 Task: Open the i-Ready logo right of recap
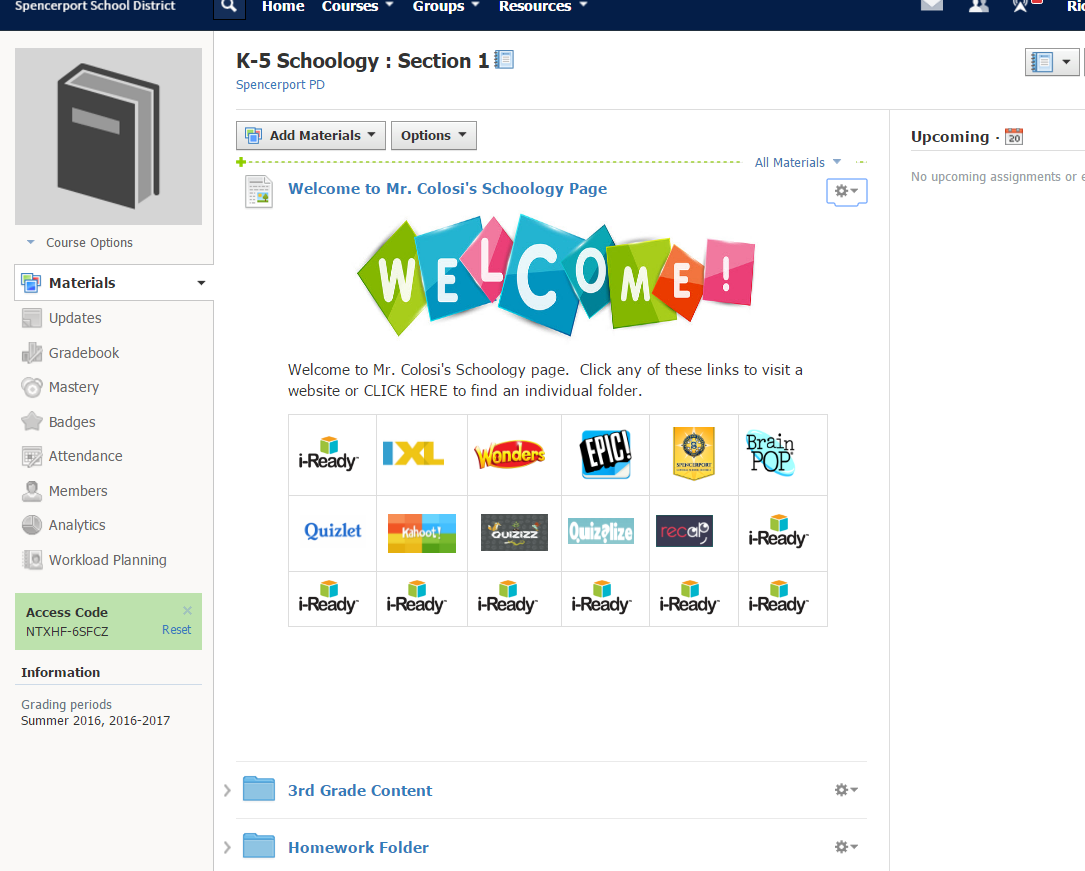778,532
